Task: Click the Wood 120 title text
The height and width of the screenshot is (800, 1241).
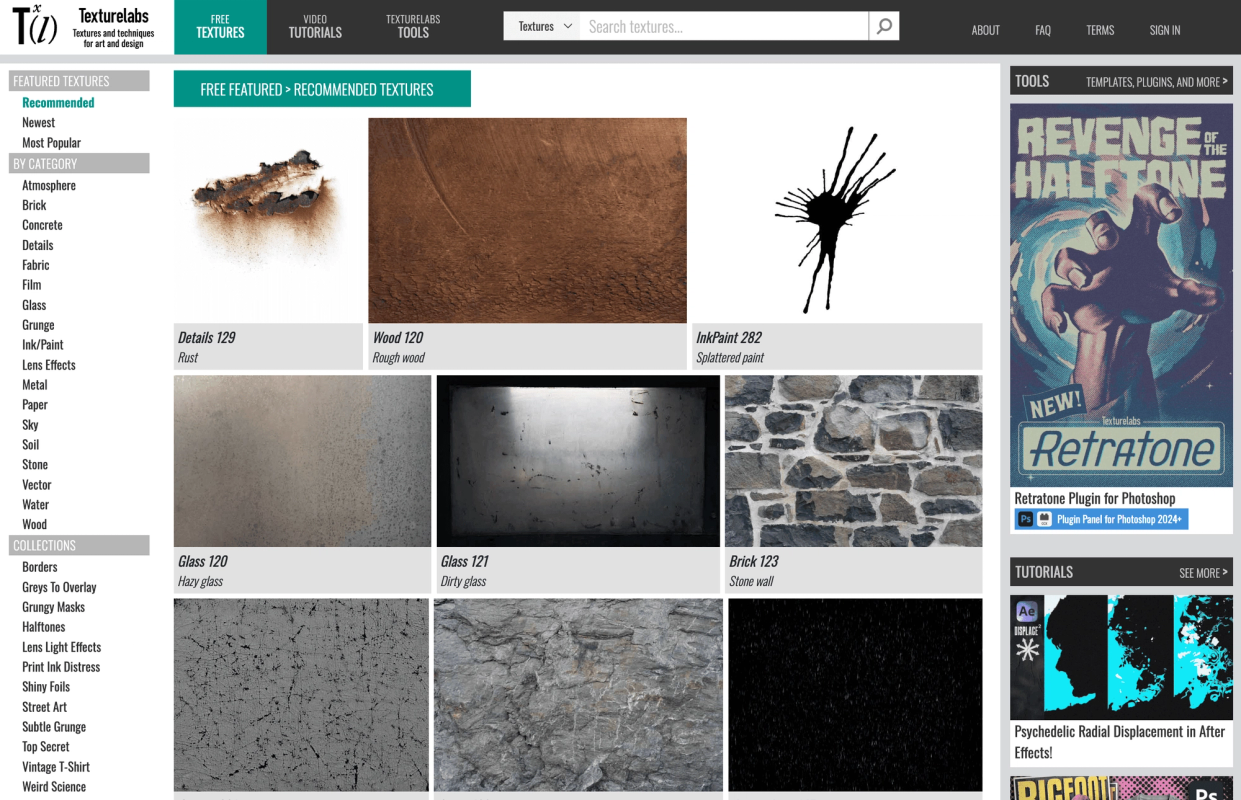Action: coord(398,338)
